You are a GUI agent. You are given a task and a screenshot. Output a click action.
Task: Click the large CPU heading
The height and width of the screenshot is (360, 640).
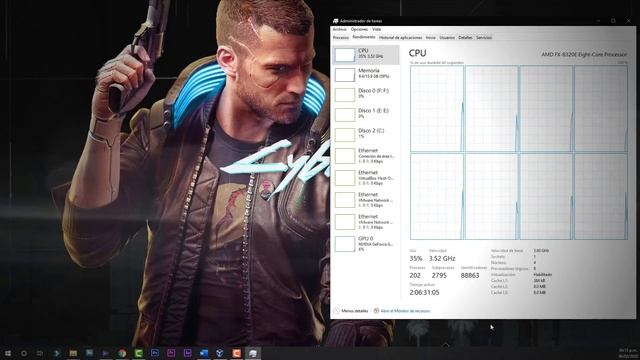(x=418, y=53)
